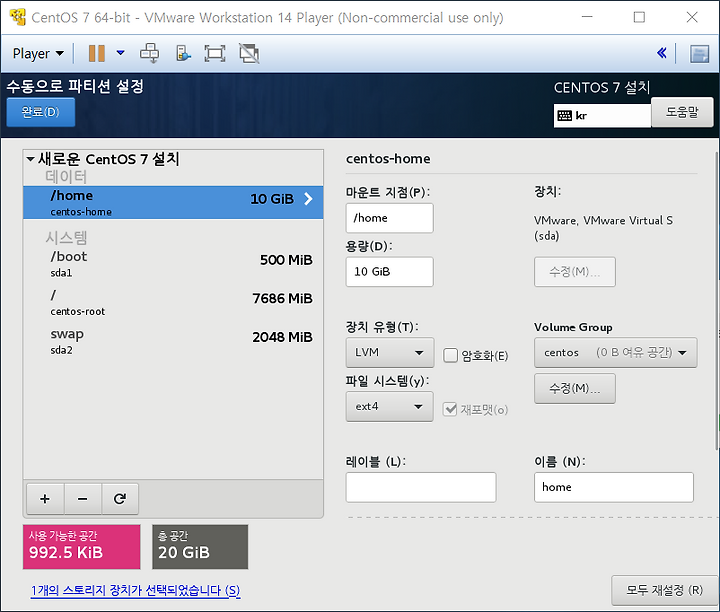This screenshot has width=720, height=612.
Task: Minimize the VMware Player window
Action: point(587,17)
